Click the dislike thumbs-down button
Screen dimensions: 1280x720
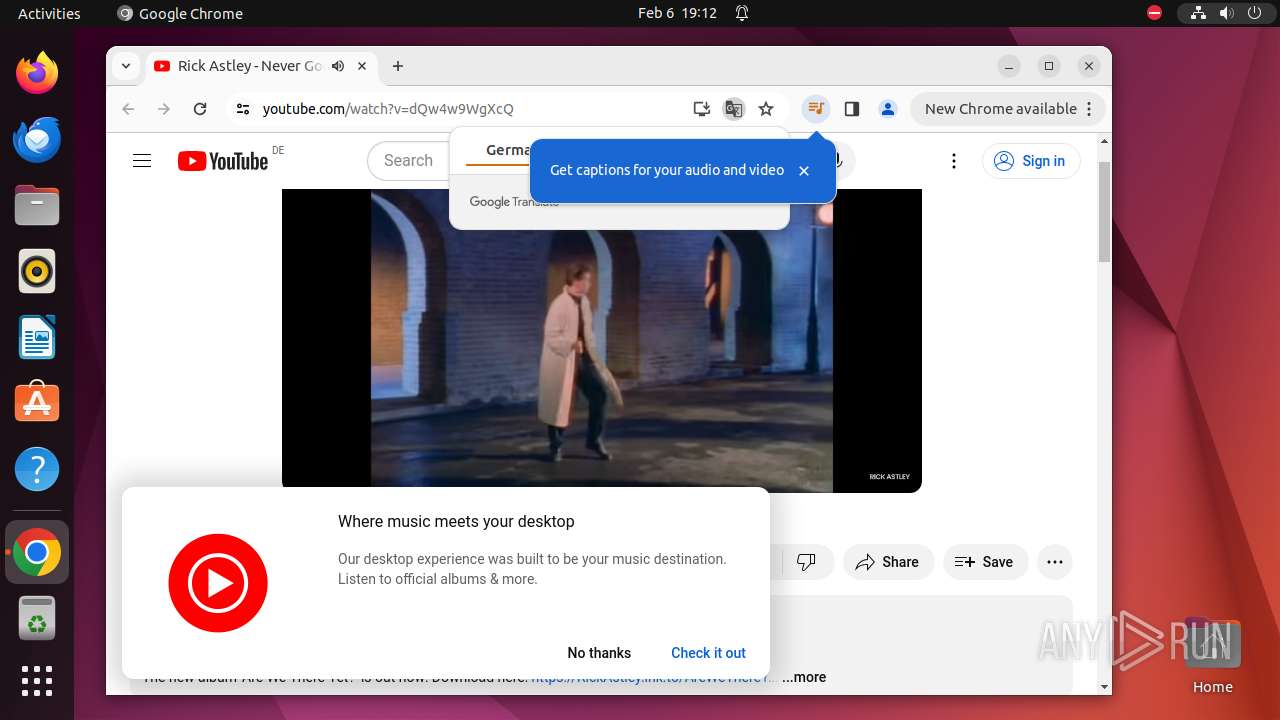pyautogui.click(x=806, y=562)
